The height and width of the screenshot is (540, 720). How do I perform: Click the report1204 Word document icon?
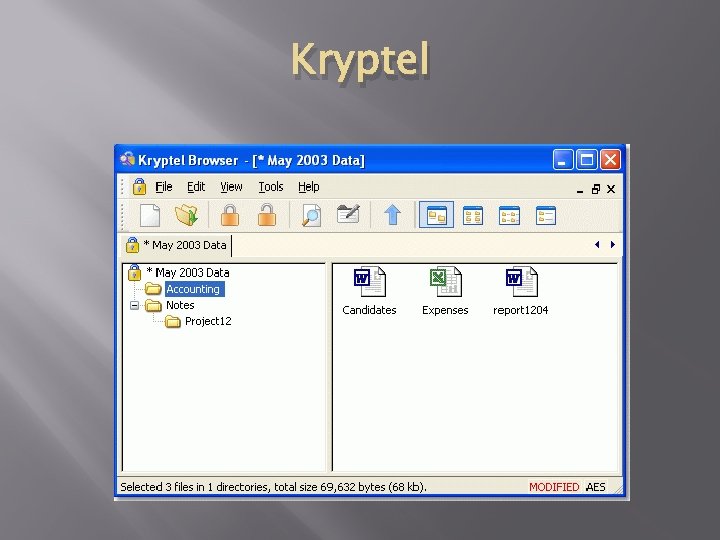[x=521, y=281]
